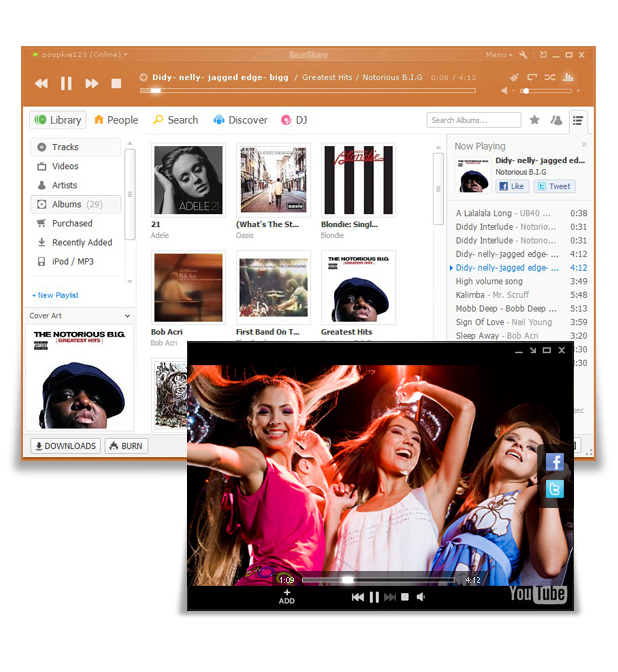Viewport: 618px width, 672px height.
Task: Select 'A Lalalala Long - UB40' in playlist
Action: pyautogui.click(x=521, y=213)
